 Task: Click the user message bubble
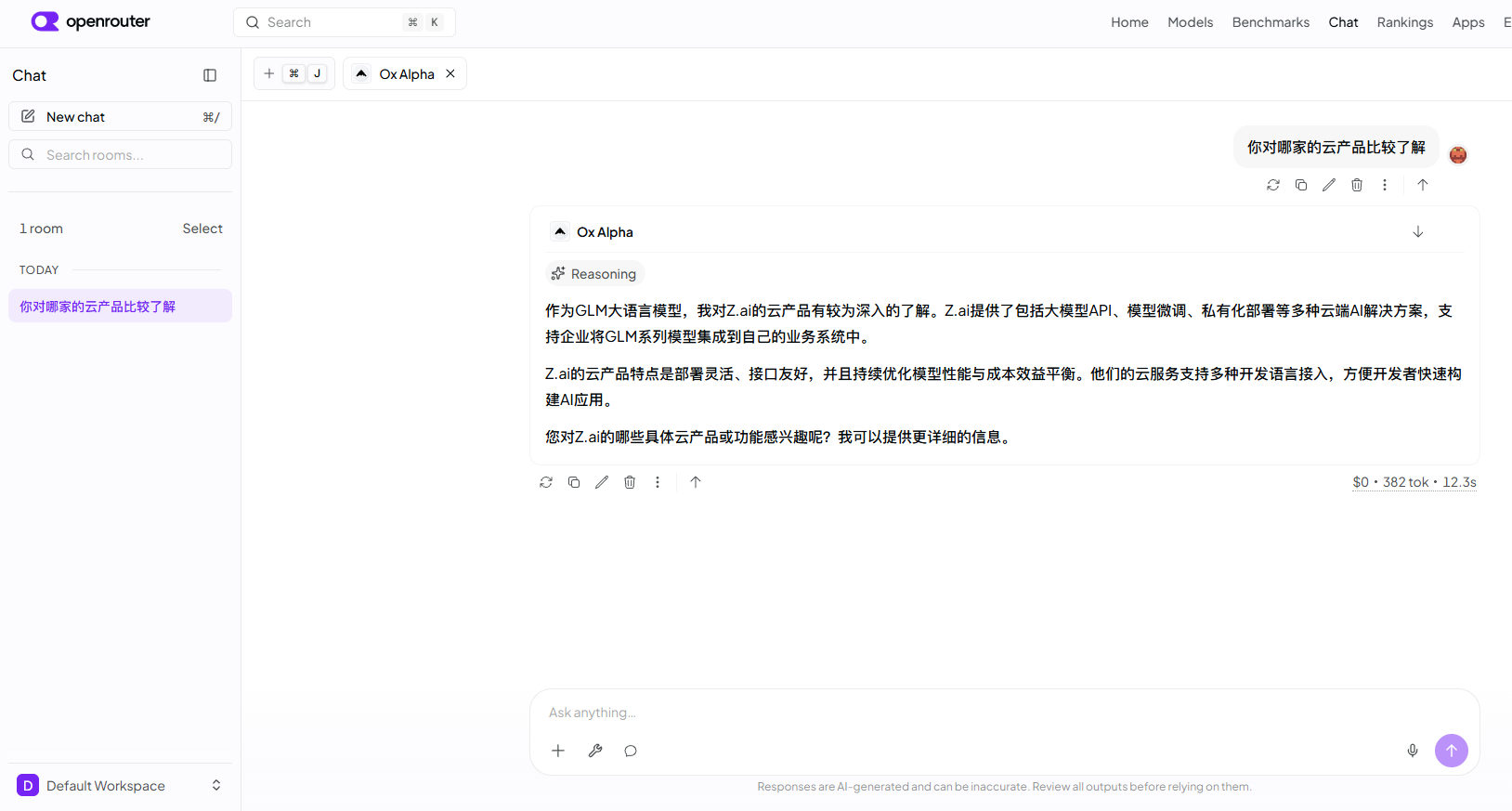point(1336,147)
